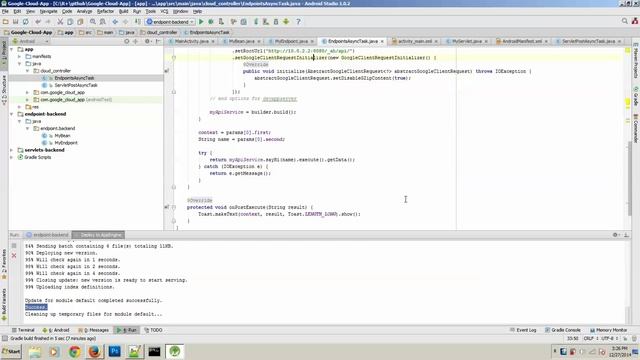
Task: Open Photoshop from the taskbar
Action: click(114, 351)
